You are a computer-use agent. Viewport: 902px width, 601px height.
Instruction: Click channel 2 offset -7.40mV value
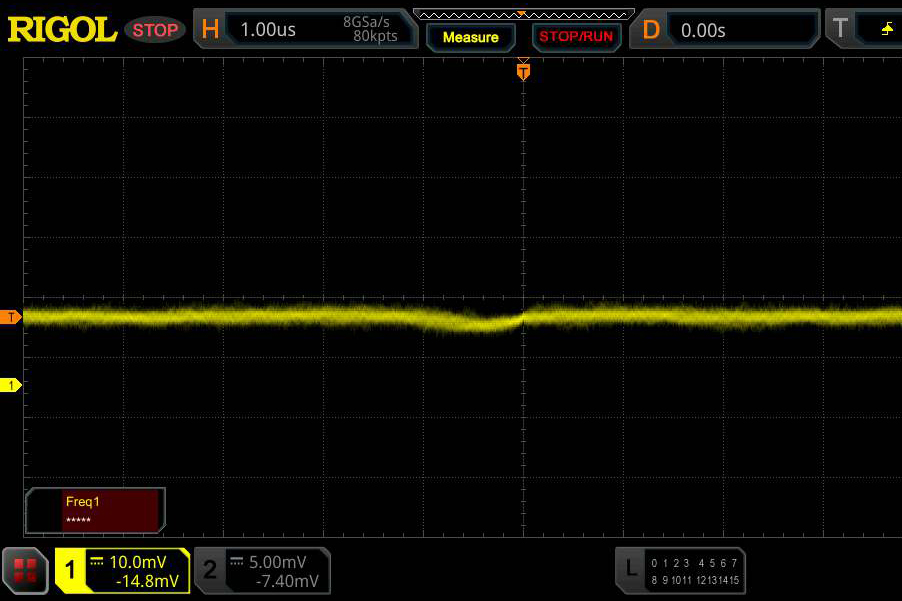click(x=287, y=581)
